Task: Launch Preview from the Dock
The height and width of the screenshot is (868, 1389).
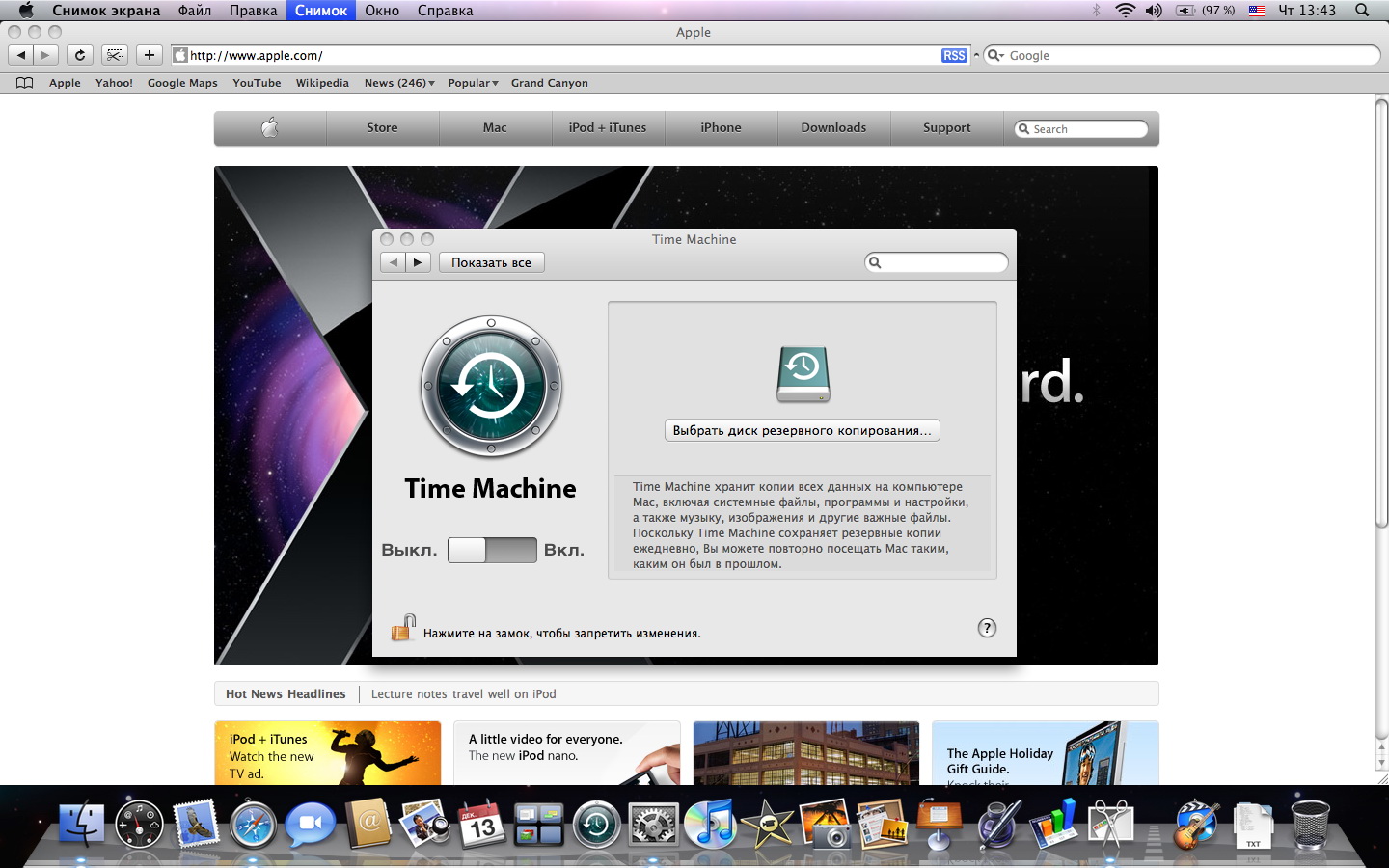Action: click(x=425, y=825)
